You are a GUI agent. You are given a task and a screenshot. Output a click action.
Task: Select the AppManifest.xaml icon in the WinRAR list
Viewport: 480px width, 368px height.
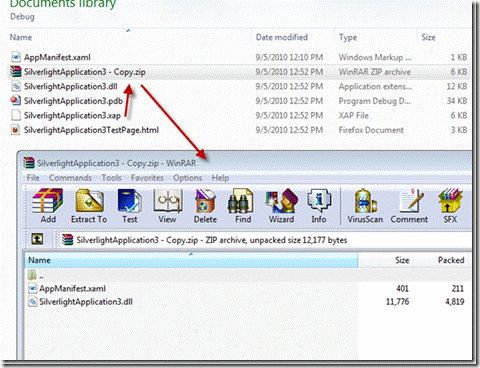click(x=33, y=288)
